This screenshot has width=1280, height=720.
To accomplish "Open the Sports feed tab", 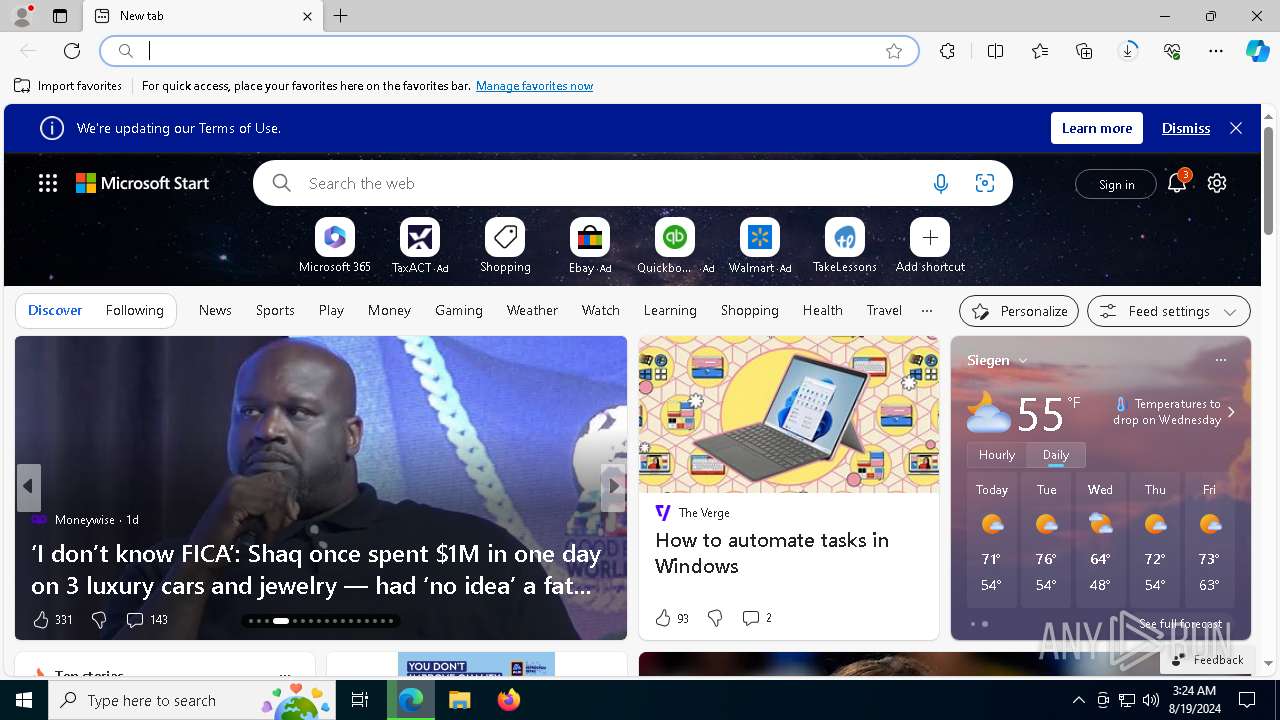I will pyautogui.click(x=275, y=311).
